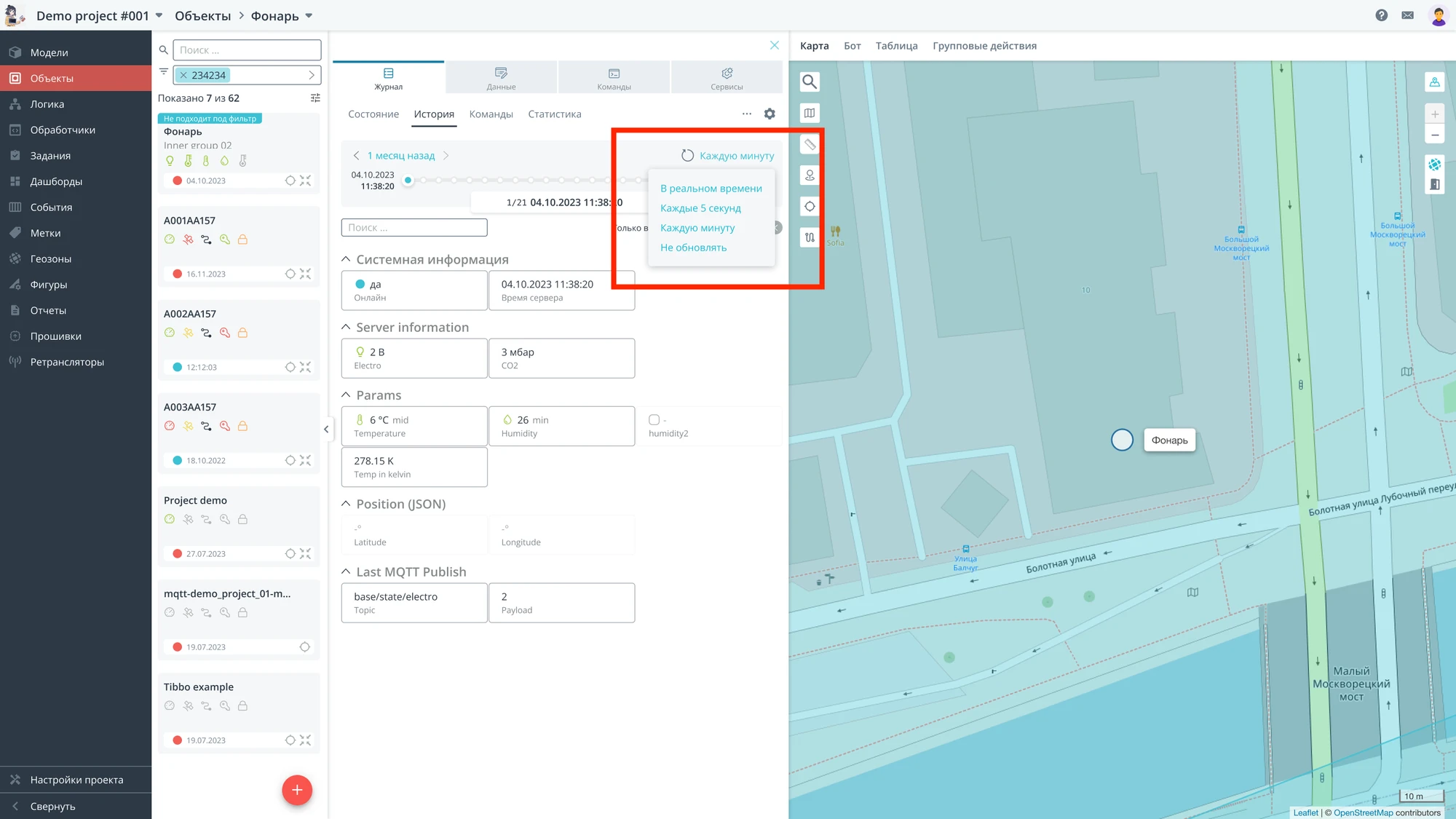The image size is (1456, 819).
Task: Open the mail messages icon
Action: pyautogui.click(x=1408, y=15)
